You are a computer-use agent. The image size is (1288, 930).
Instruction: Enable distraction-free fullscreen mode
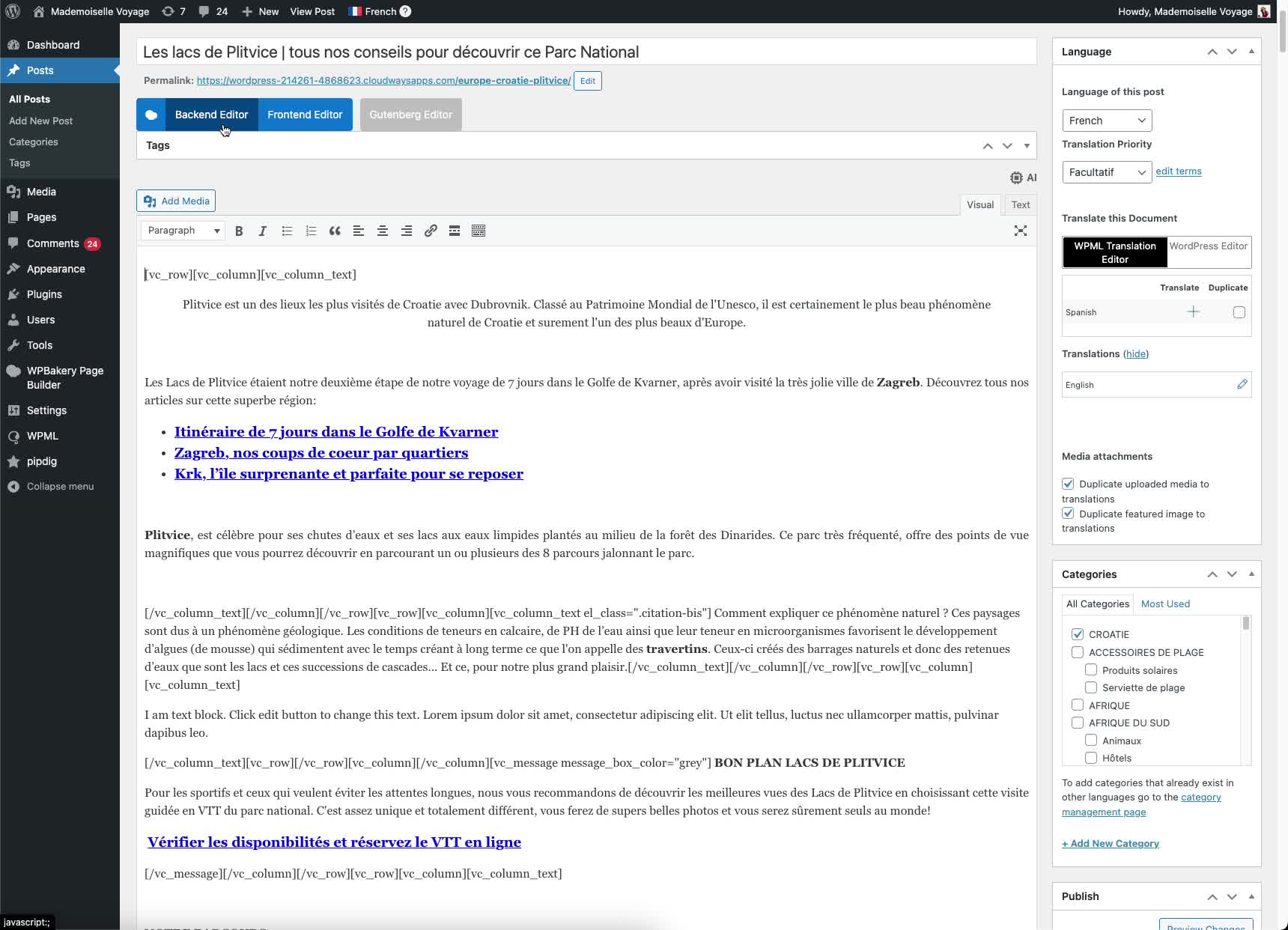(x=1021, y=231)
